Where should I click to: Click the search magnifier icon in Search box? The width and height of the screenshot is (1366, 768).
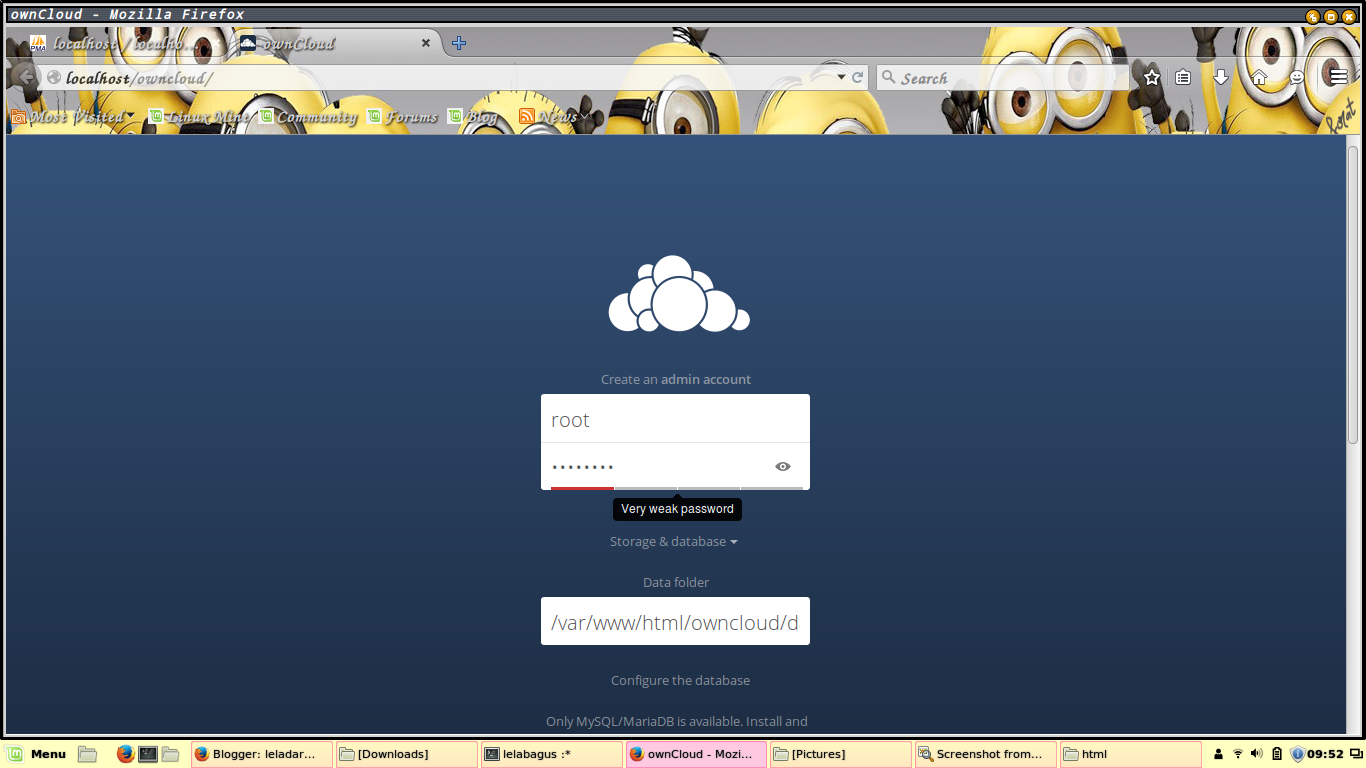[x=889, y=77]
